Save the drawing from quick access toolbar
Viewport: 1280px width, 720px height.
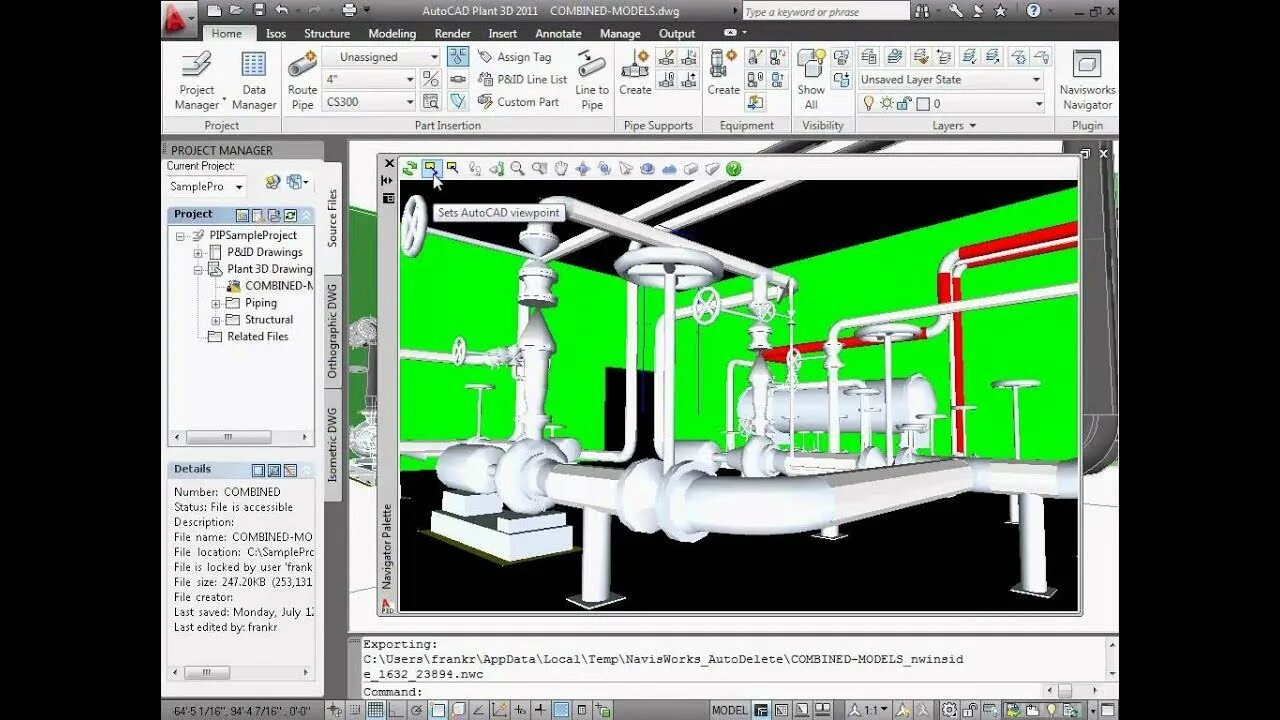259,10
